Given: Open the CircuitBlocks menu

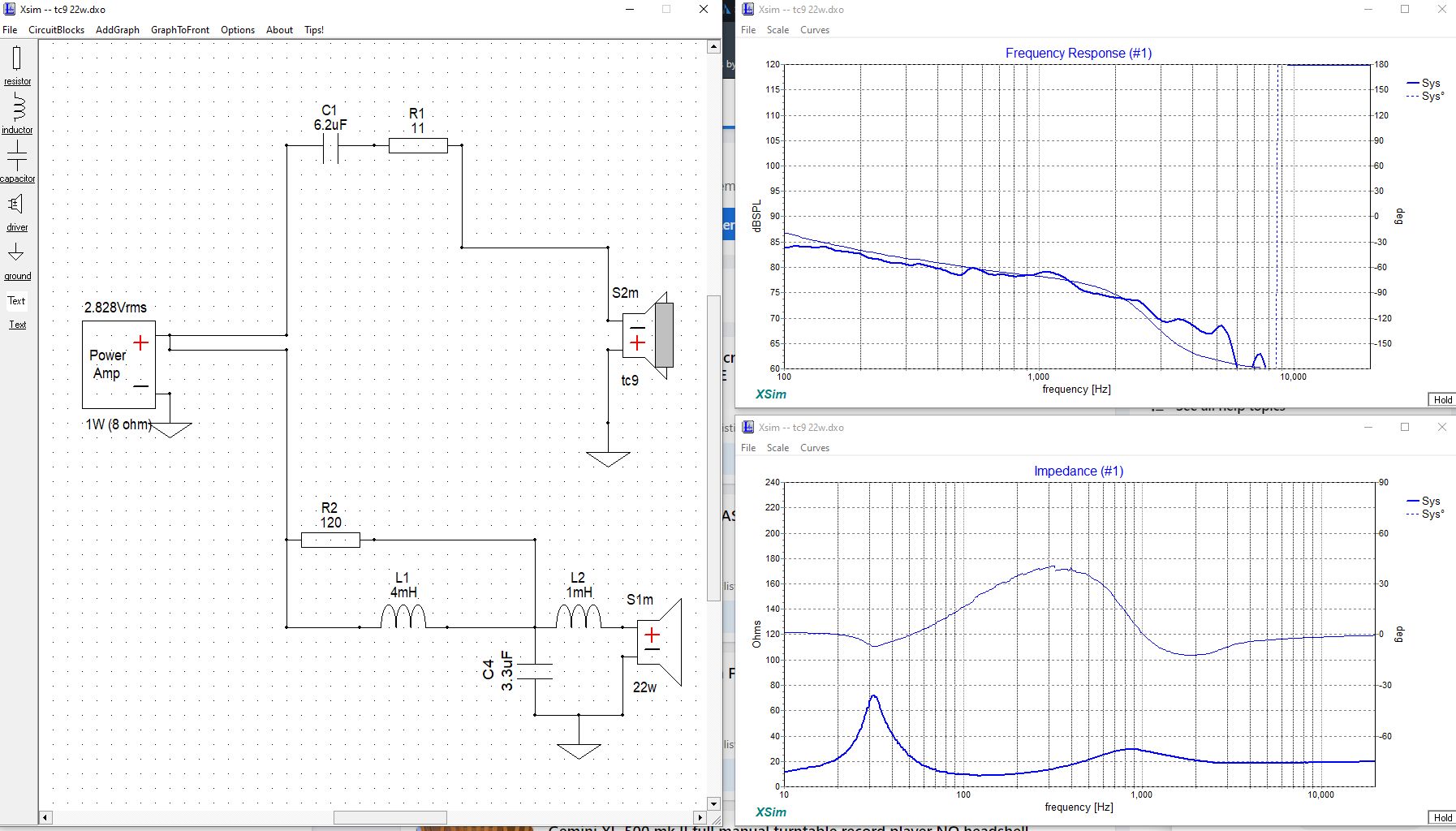Looking at the screenshot, I should [x=57, y=30].
